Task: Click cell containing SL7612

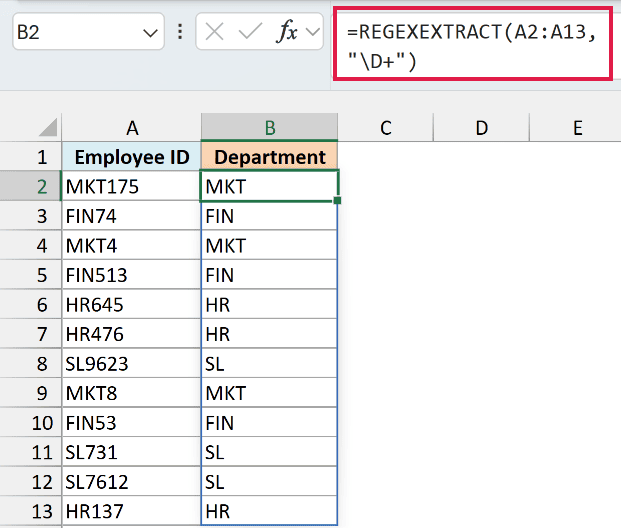Action: tap(131, 481)
